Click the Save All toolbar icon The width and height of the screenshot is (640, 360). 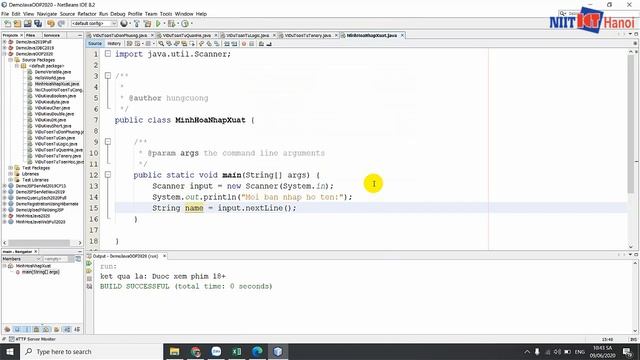point(38,24)
